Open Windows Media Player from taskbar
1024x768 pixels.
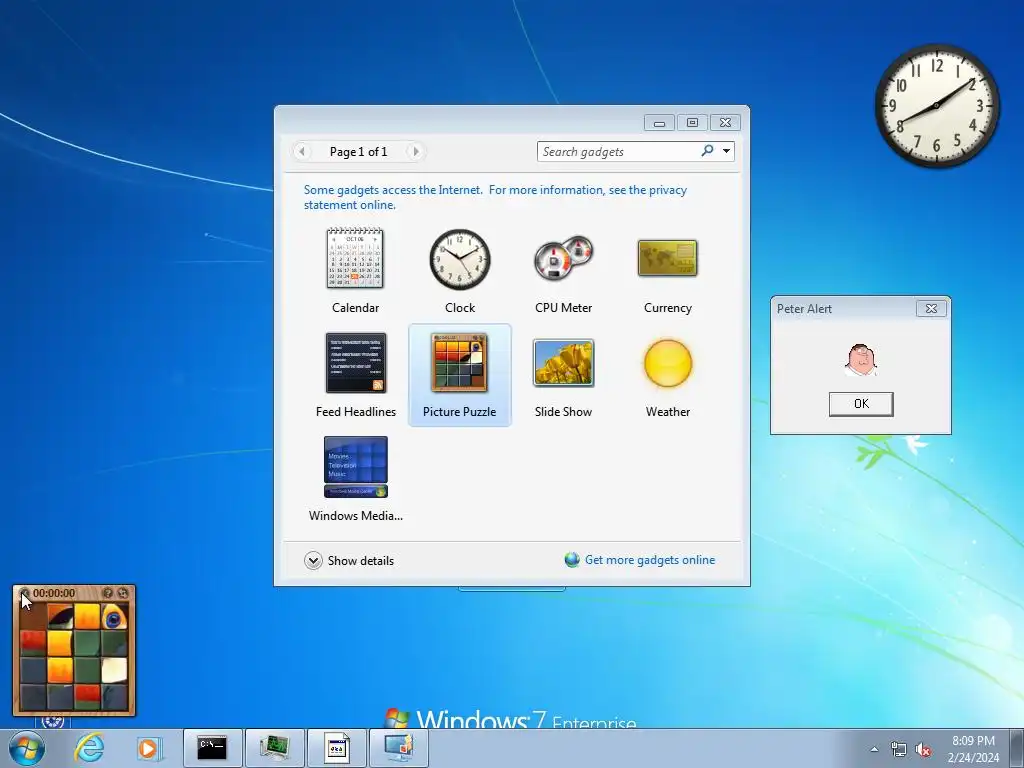coord(149,748)
